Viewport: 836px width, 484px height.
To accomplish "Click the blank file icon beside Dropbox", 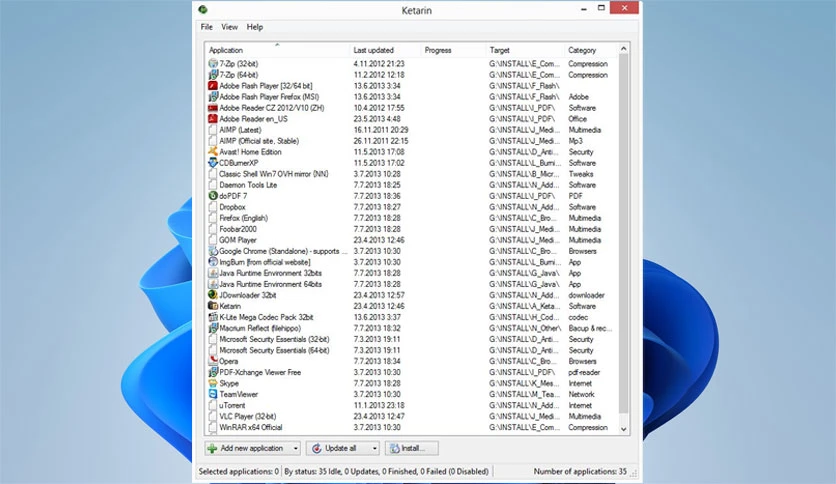I will coord(213,207).
